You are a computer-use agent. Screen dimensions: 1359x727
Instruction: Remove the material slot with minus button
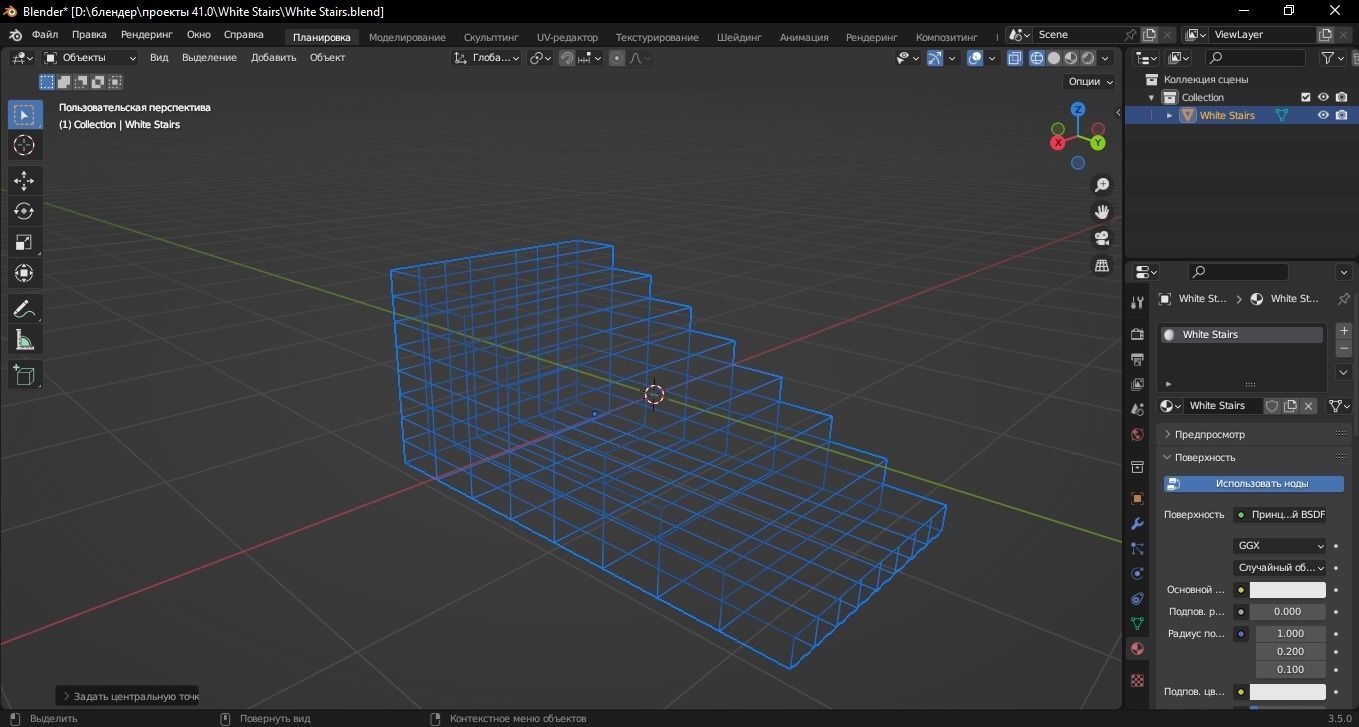1343,349
